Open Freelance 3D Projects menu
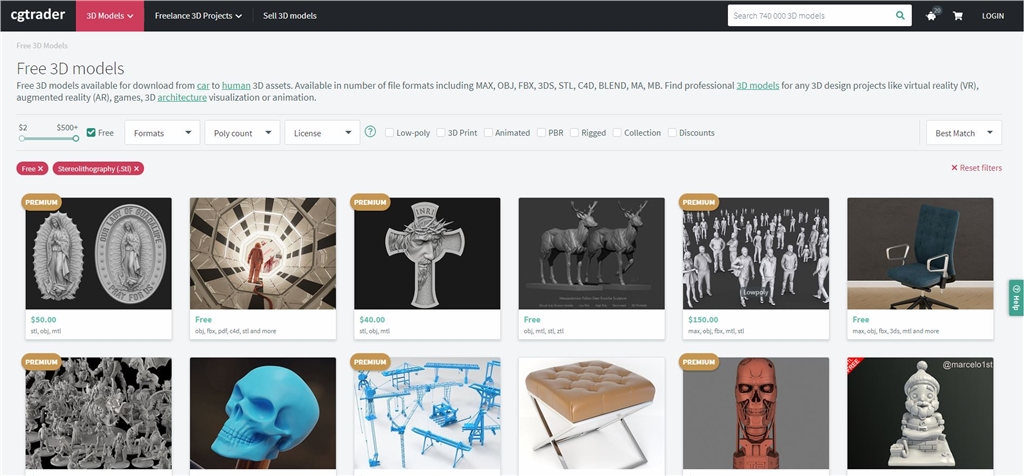This screenshot has width=1024, height=476. [198, 16]
